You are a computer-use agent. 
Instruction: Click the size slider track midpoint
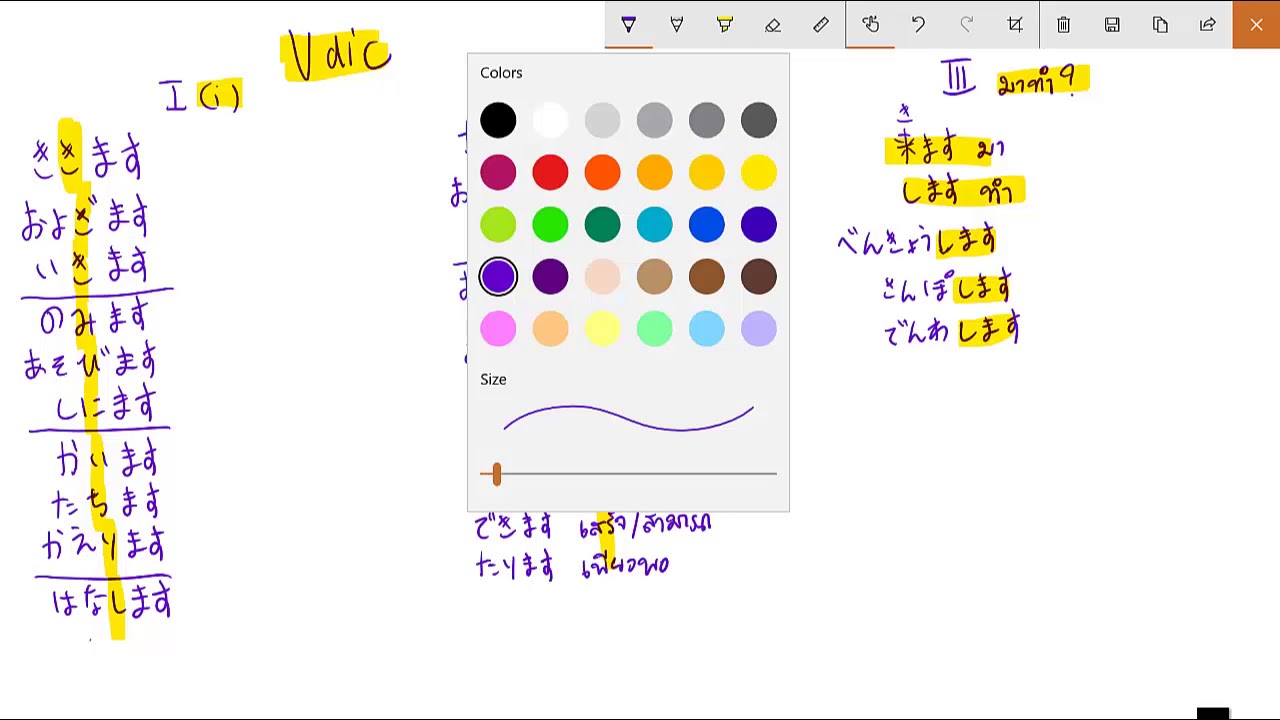click(x=628, y=474)
